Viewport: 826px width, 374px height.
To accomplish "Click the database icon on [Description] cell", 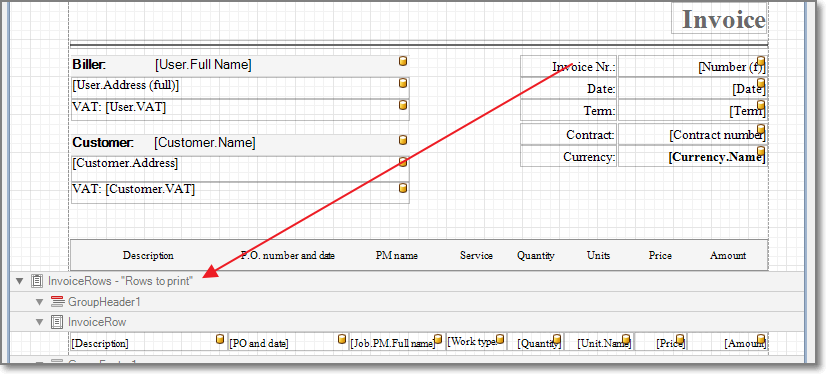I will [x=220, y=339].
